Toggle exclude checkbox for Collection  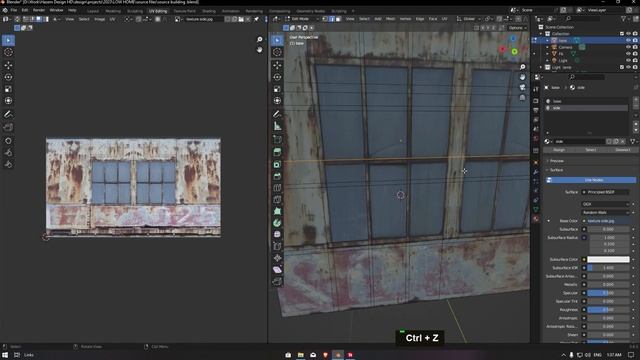tap(622, 33)
